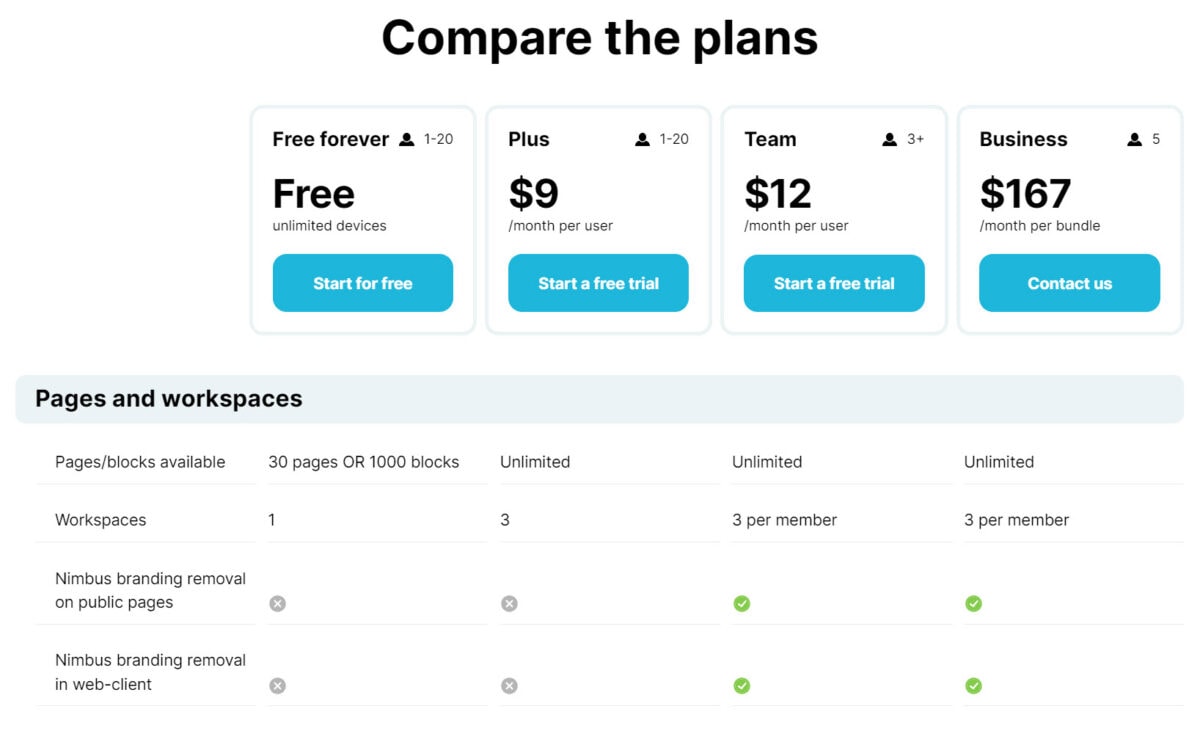
Task: Click the 3+ users icon on the Team card
Action: click(x=889, y=139)
